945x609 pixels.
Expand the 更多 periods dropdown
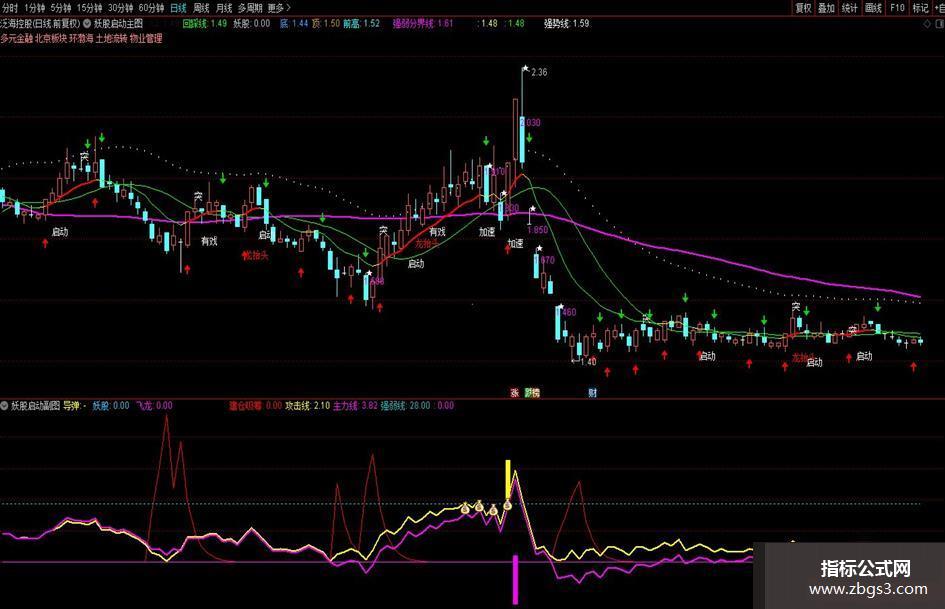click(x=279, y=8)
